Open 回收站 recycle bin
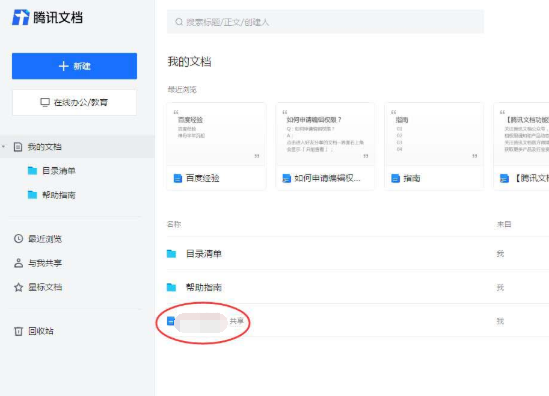549x396 pixels. (41, 331)
